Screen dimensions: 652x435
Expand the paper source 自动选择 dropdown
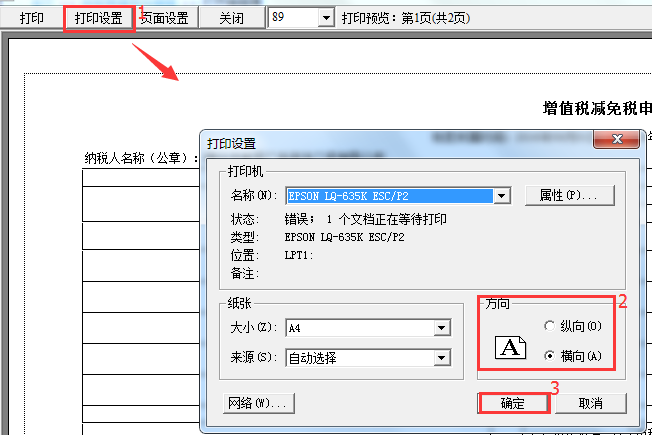tap(442, 358)
